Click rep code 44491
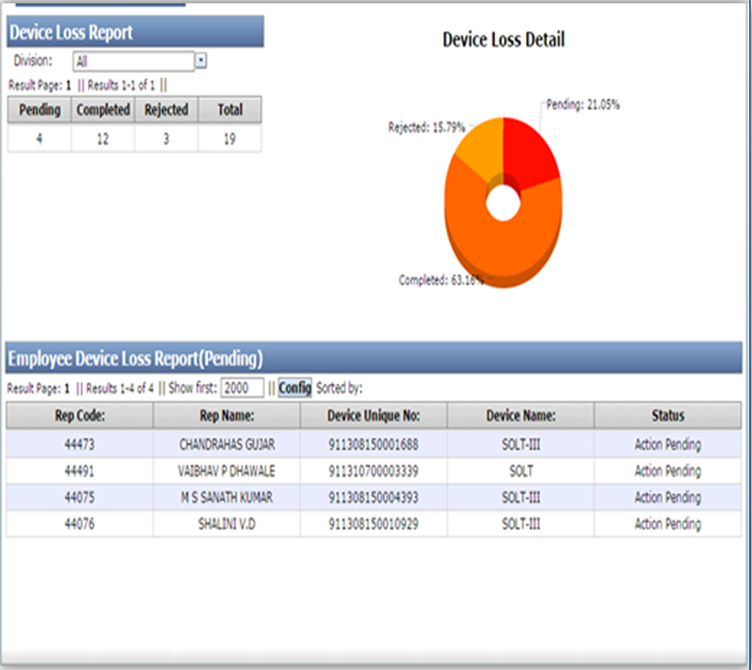The image size is (752, 670). [80, 470]
